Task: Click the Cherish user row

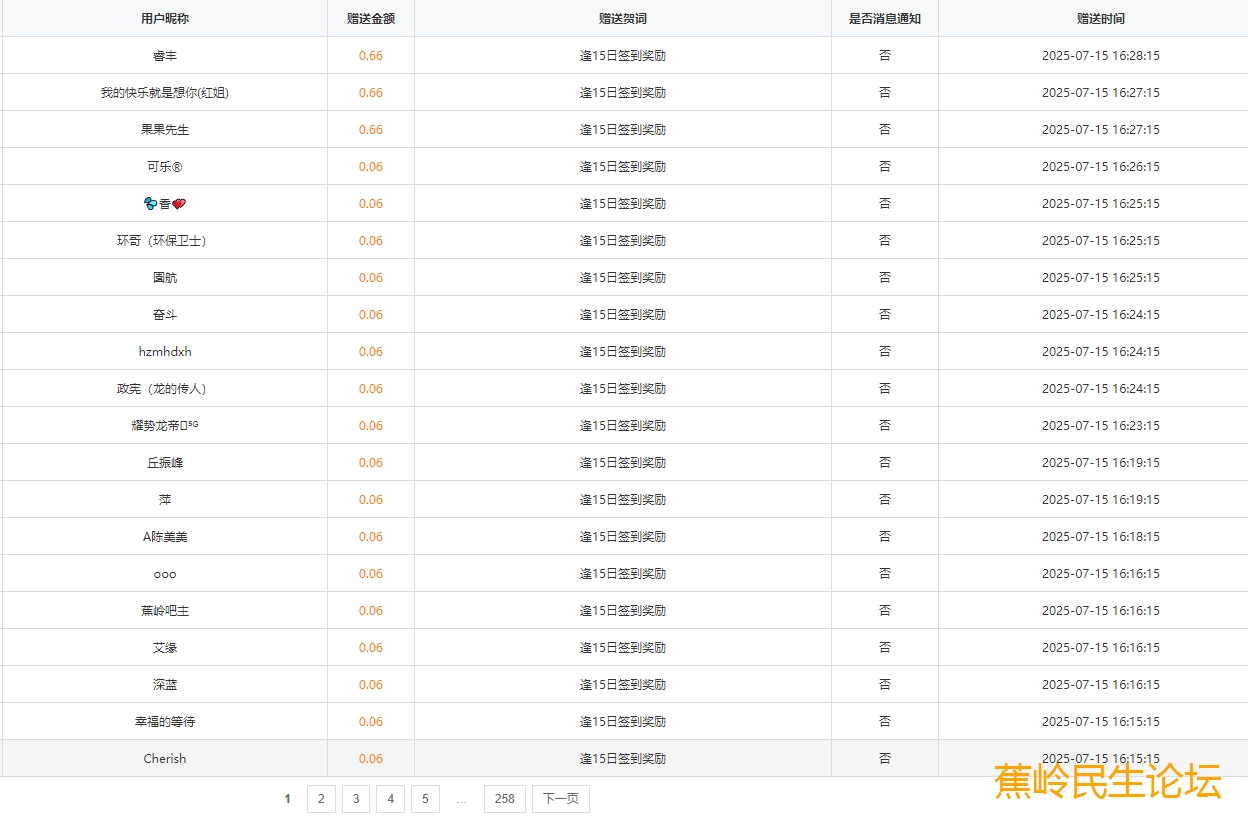Action: (165, 759)
